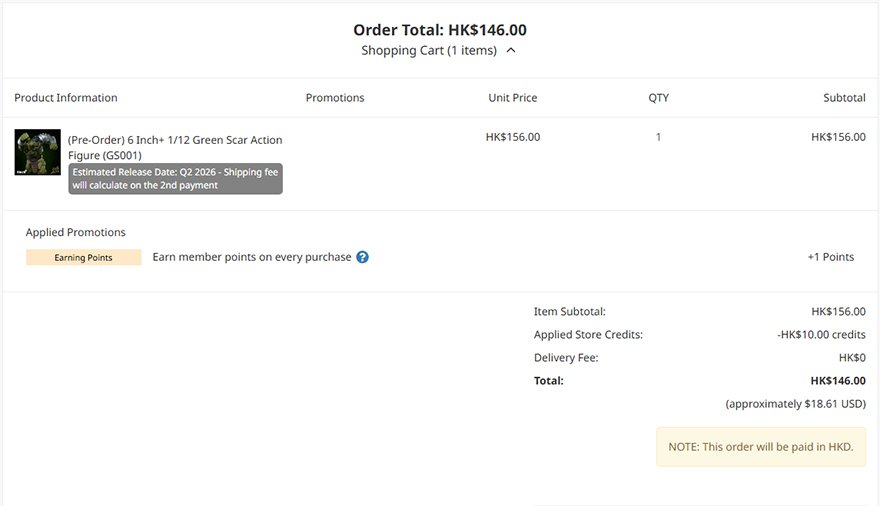
Task: Select the Unit Price column header
Action: 513,98
